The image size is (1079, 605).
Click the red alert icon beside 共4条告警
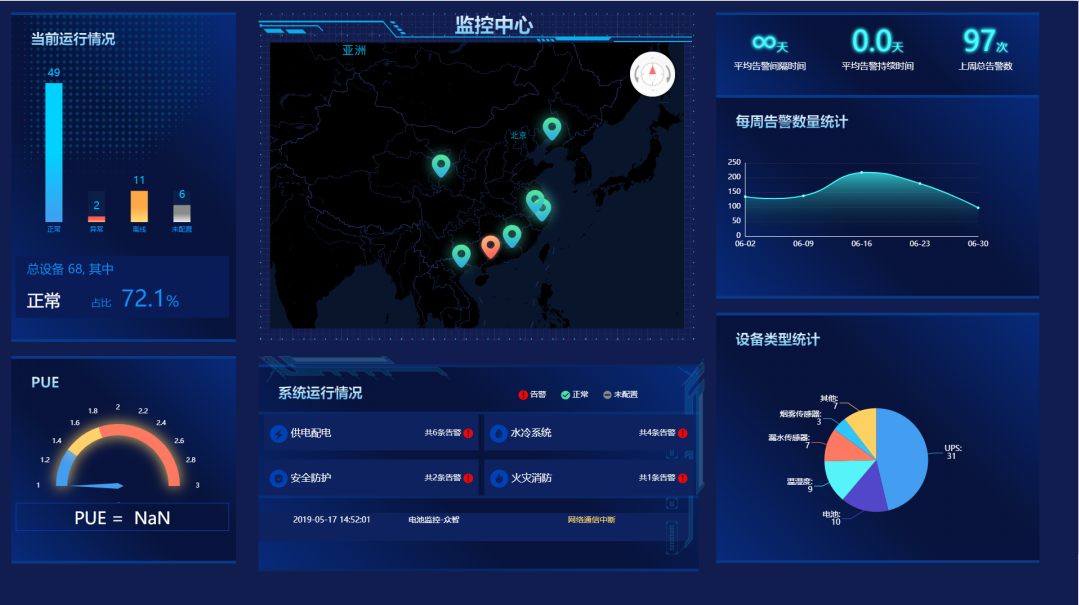tap(683, 433)
